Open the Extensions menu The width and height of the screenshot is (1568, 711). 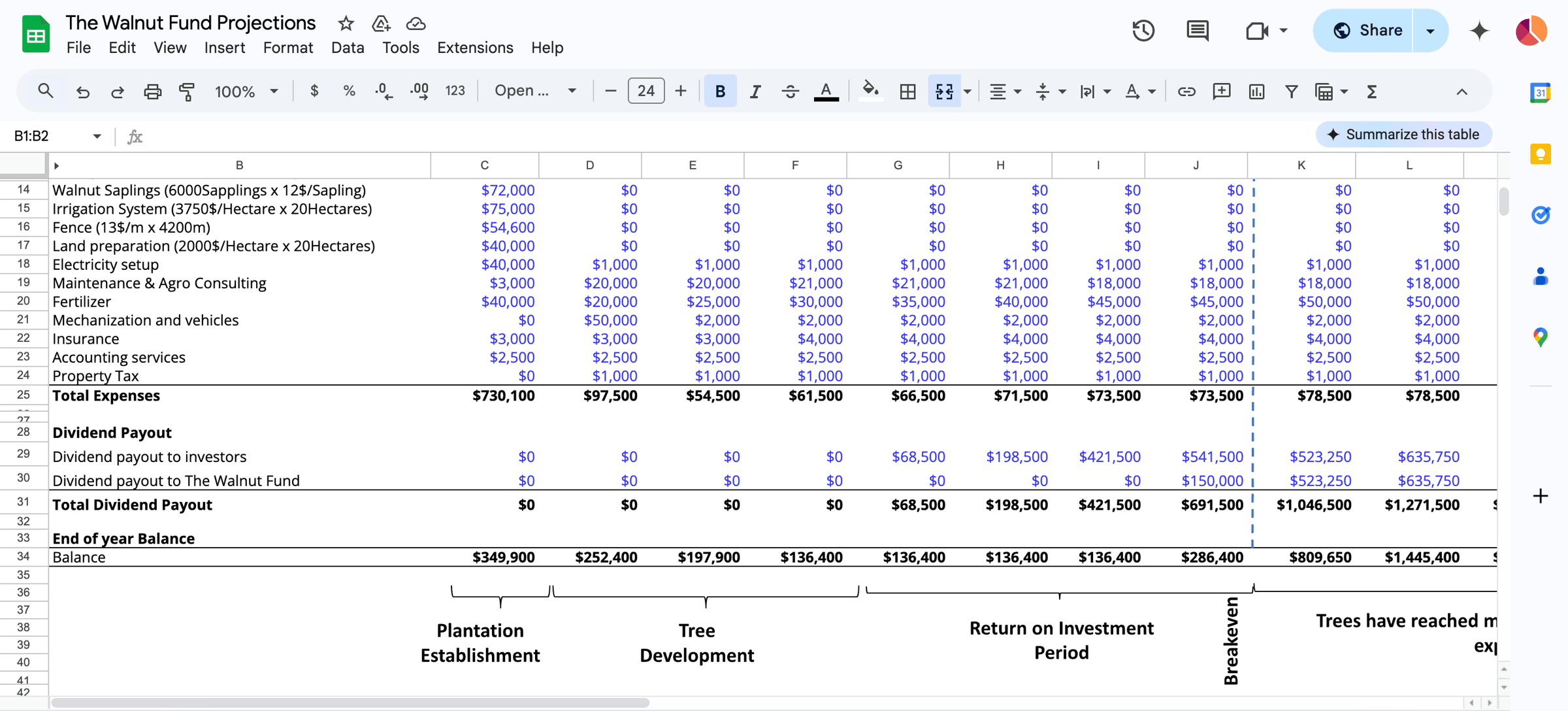pos(475,48)
